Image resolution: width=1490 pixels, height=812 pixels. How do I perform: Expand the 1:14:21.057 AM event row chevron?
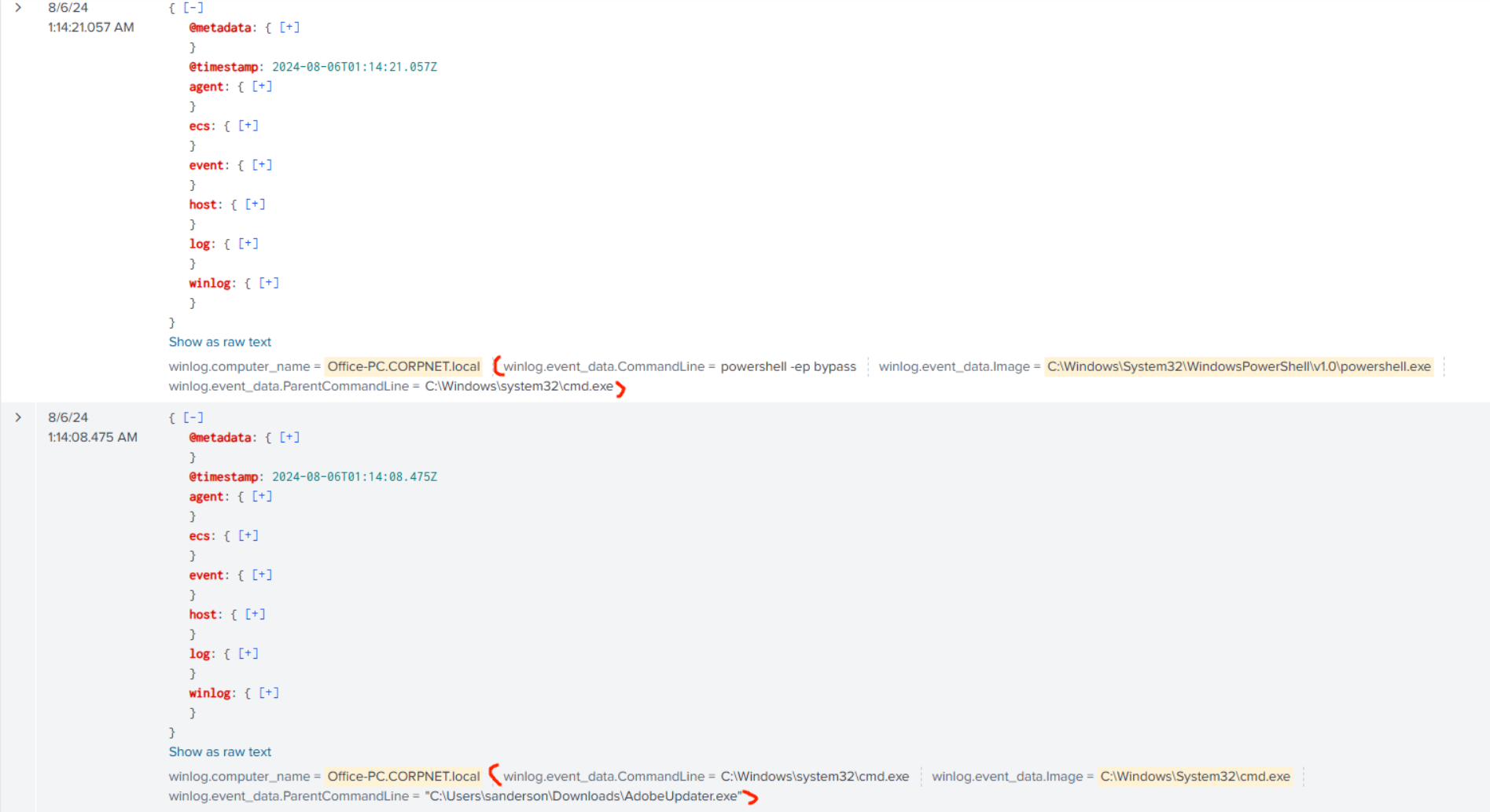(18, 8)
